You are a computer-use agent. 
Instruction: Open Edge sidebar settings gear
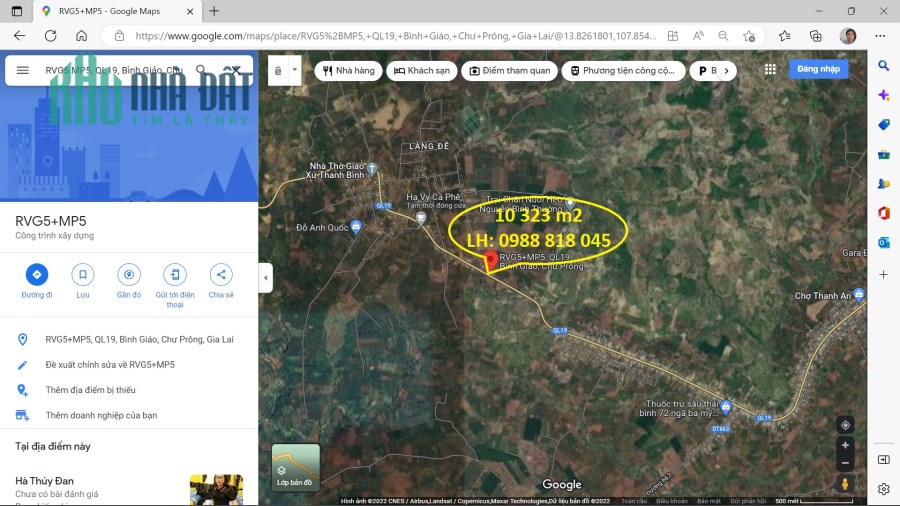click(884, 489)
